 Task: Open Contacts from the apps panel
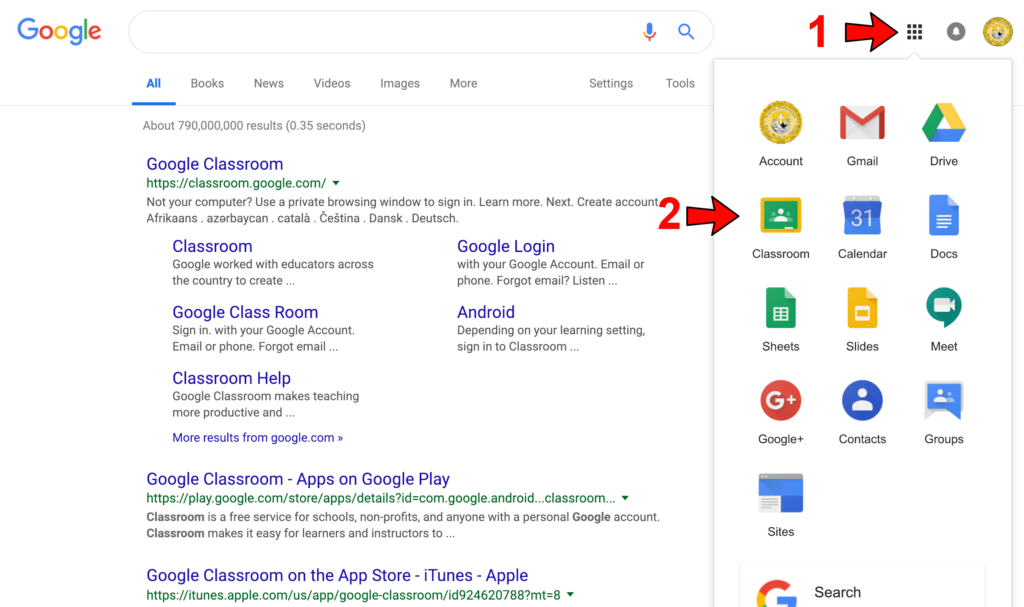click(x=862, y=412)
